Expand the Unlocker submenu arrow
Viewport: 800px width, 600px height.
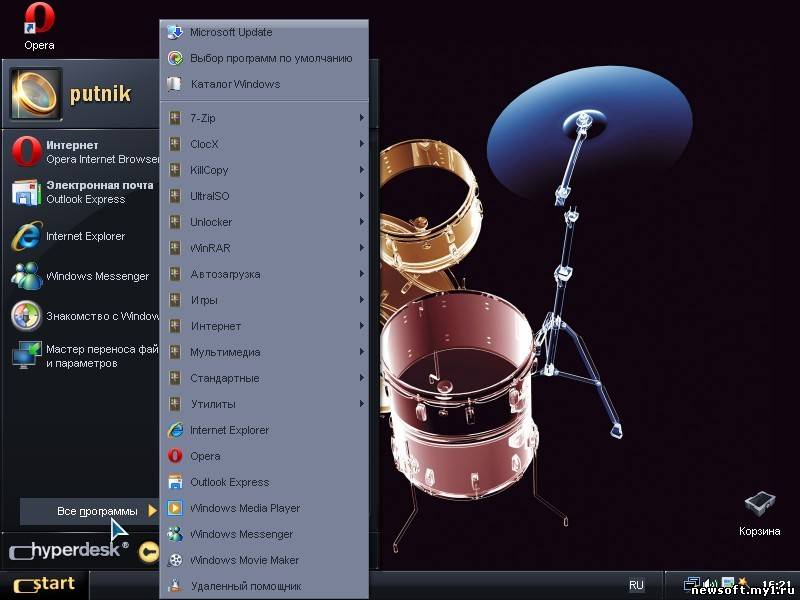(361, 221)
